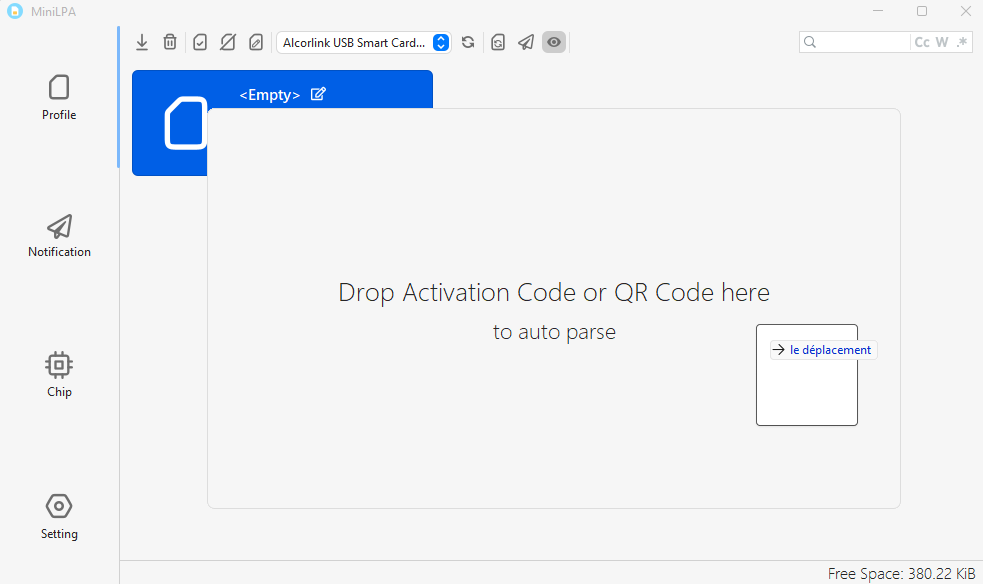
Task: Click the send notification paper plane icon
Action: [525, 42]
